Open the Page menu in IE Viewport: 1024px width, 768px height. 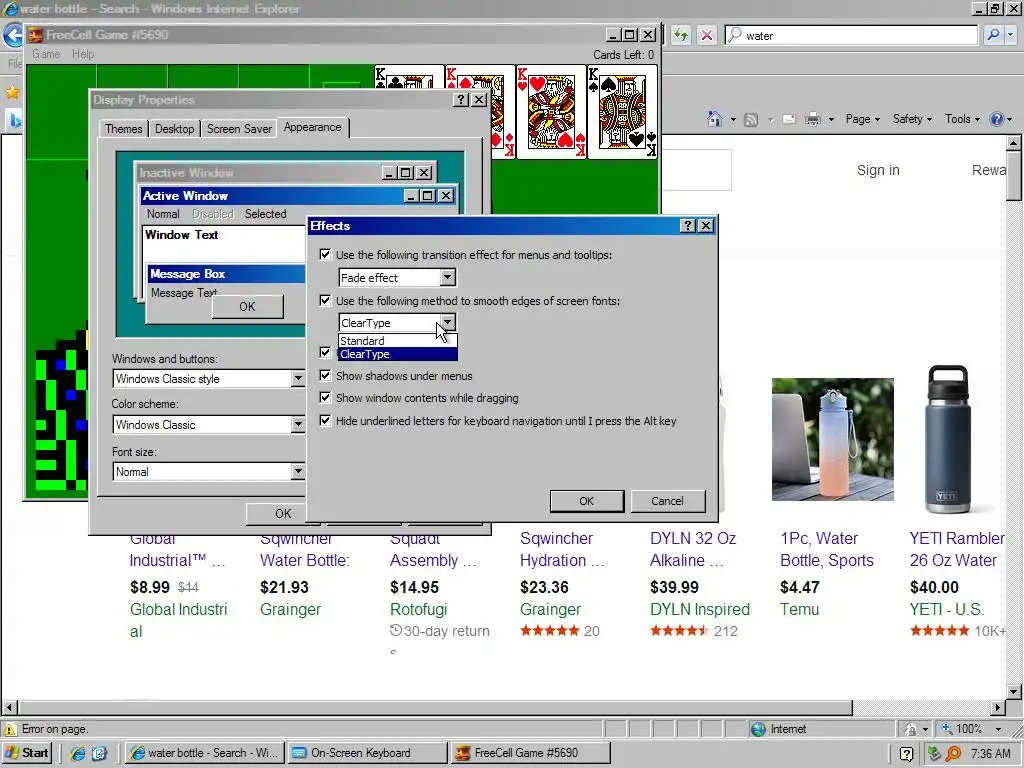(862, 119)
